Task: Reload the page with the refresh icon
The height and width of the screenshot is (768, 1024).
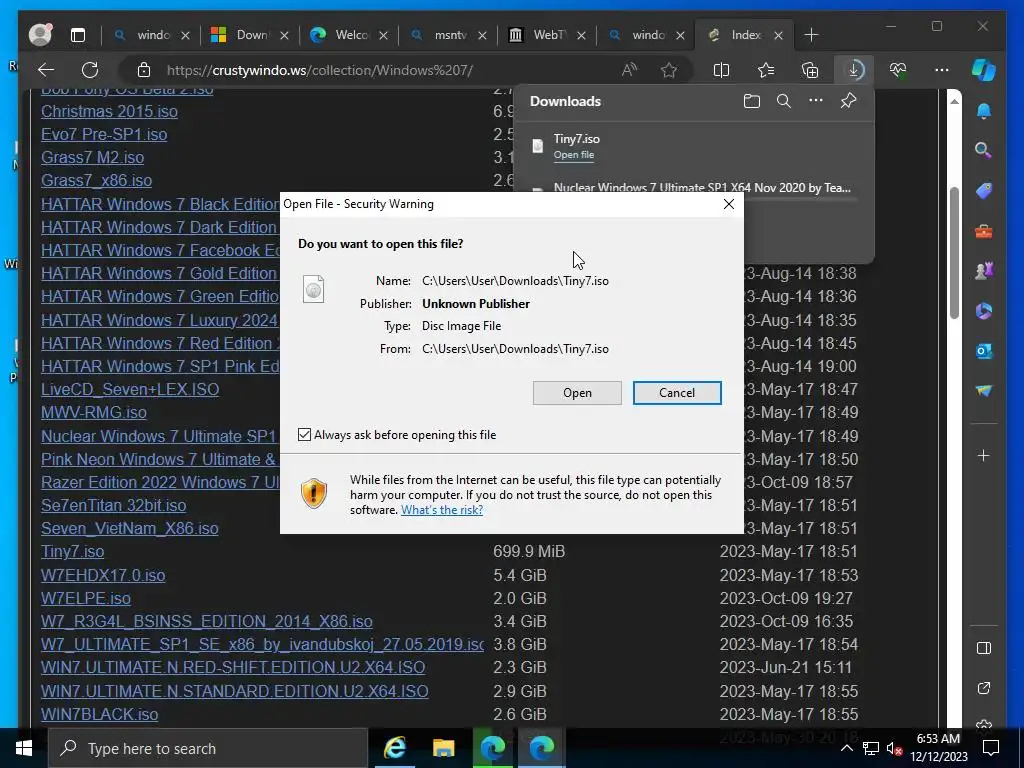Action: click(90, 70)
